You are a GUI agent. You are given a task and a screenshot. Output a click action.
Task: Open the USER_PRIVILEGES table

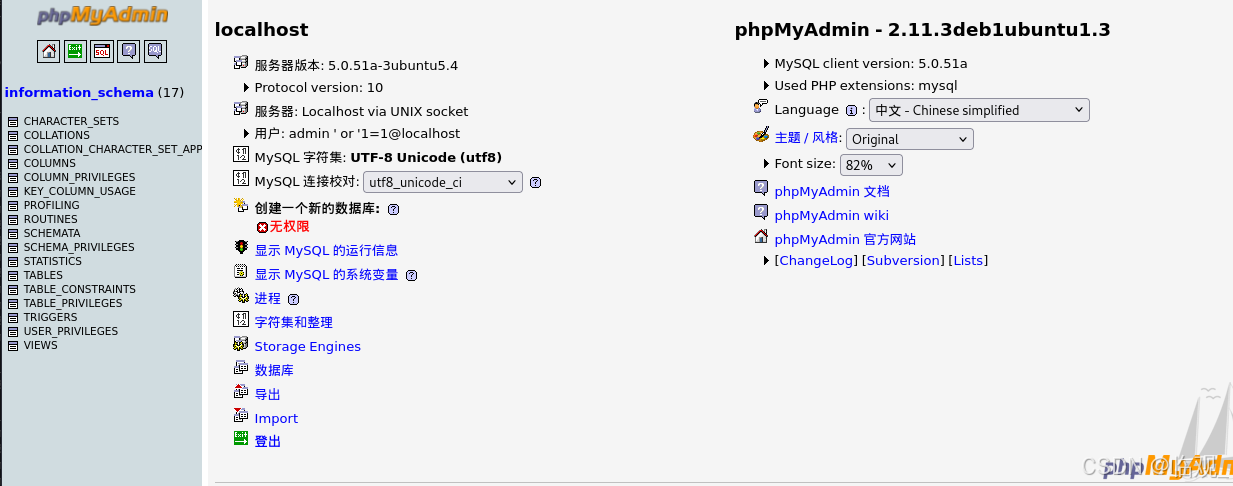(71, 331)
